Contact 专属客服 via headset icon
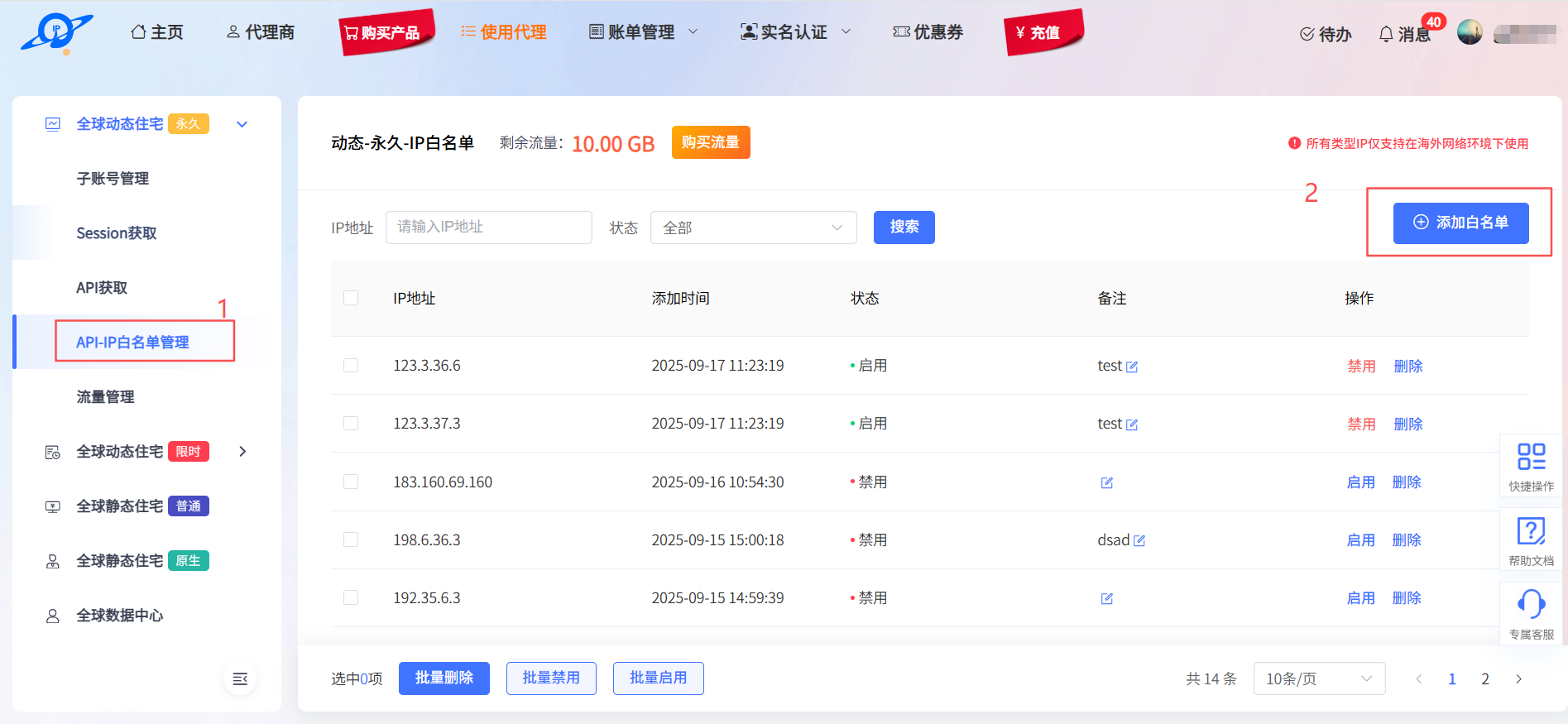Screen dimensions: 1568x724 1531,613
